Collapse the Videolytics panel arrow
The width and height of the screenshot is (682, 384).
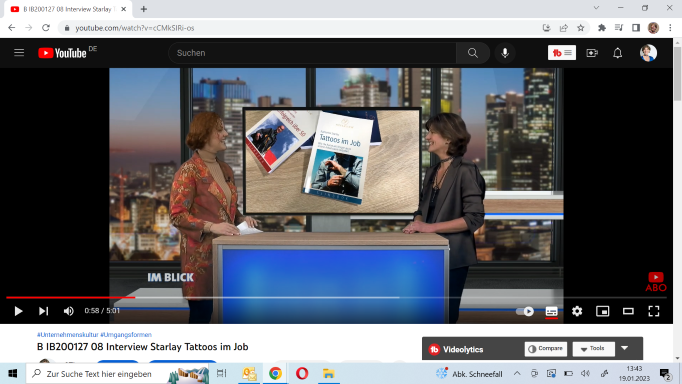pyautogui.click(x=625, y=348)
